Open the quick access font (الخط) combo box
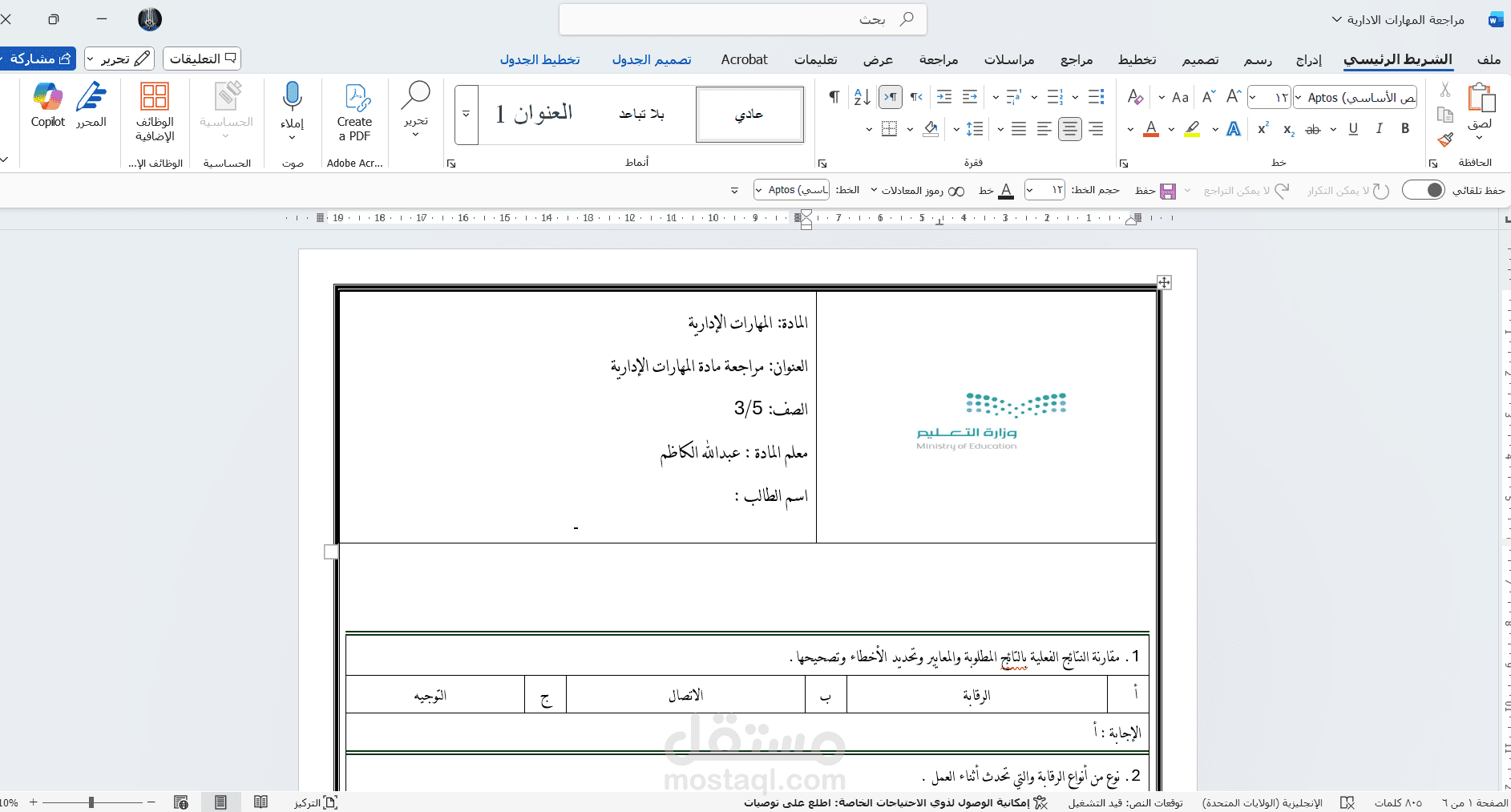Image resolution: width=1511 pixels, height=812 pixels. (791, 190)
